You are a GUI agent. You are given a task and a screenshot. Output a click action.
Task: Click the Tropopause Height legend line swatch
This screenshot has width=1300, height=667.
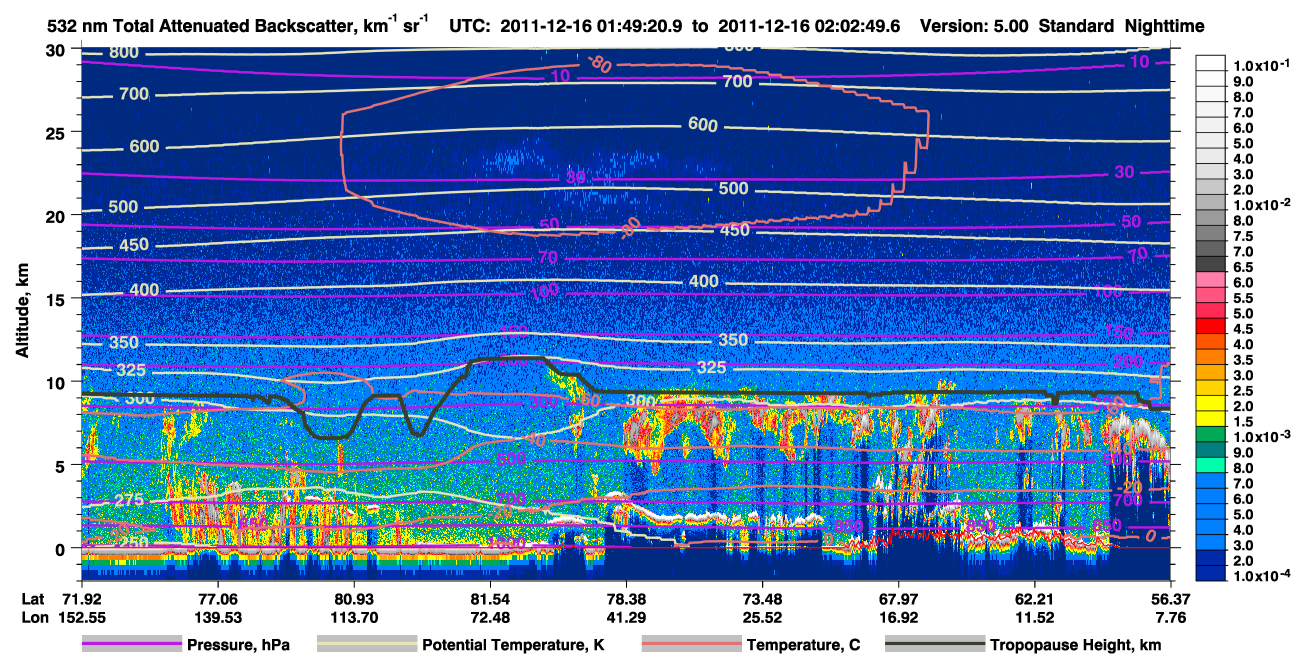point(936,645)
